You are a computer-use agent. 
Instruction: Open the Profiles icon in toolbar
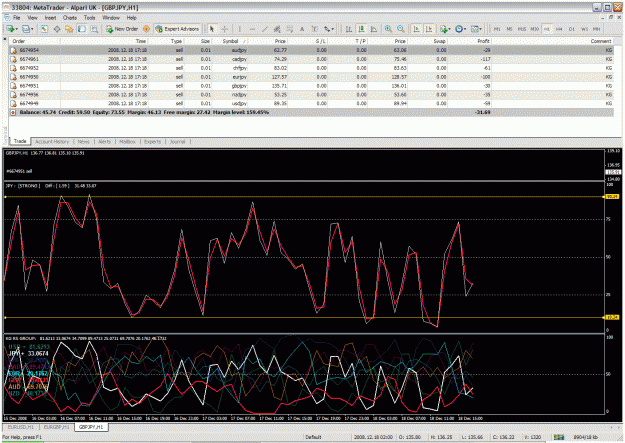(26, 29)
